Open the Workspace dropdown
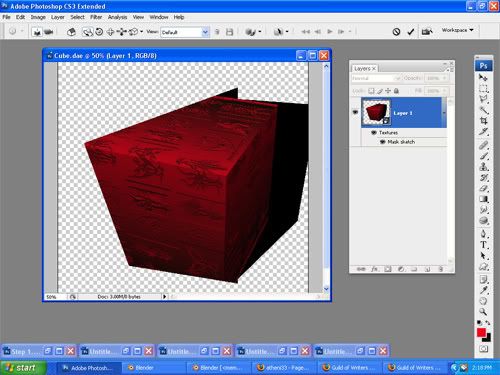The height and width of the screenshot is (375, 500). 457,30
